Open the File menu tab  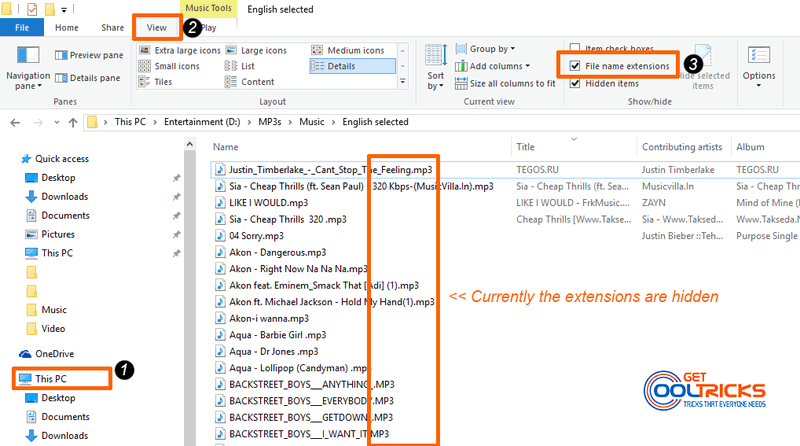coord(22,28)
